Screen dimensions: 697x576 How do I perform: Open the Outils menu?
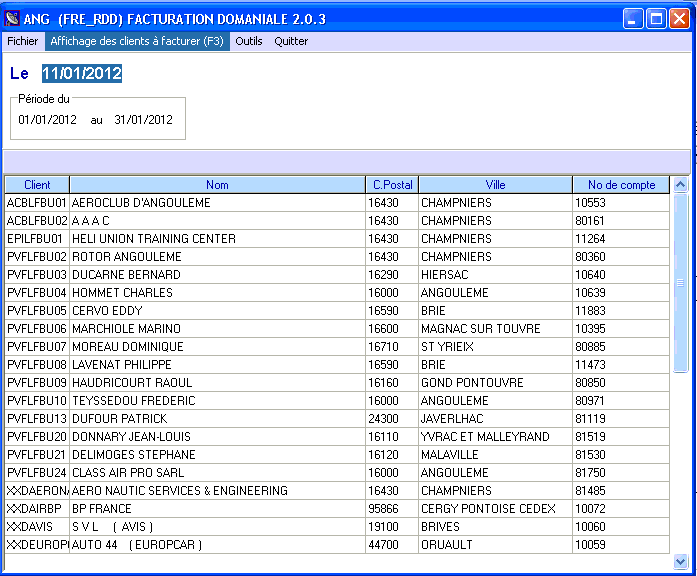click(249, 41)
